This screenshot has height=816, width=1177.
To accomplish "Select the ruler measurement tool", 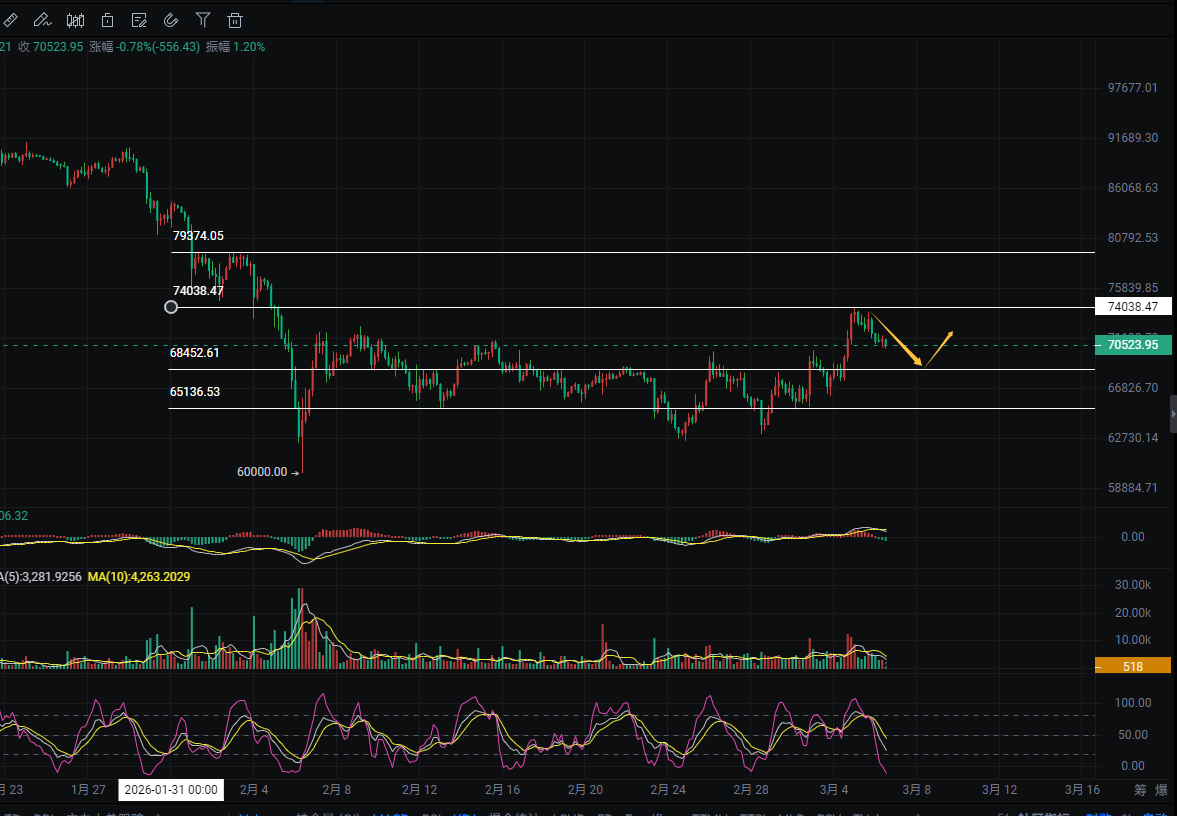I will point(11,19).
